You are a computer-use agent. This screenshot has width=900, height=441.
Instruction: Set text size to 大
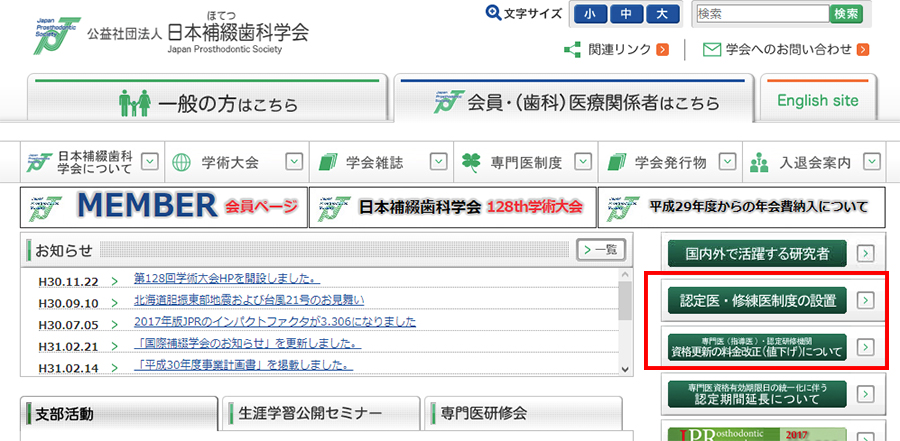[662, 14]
